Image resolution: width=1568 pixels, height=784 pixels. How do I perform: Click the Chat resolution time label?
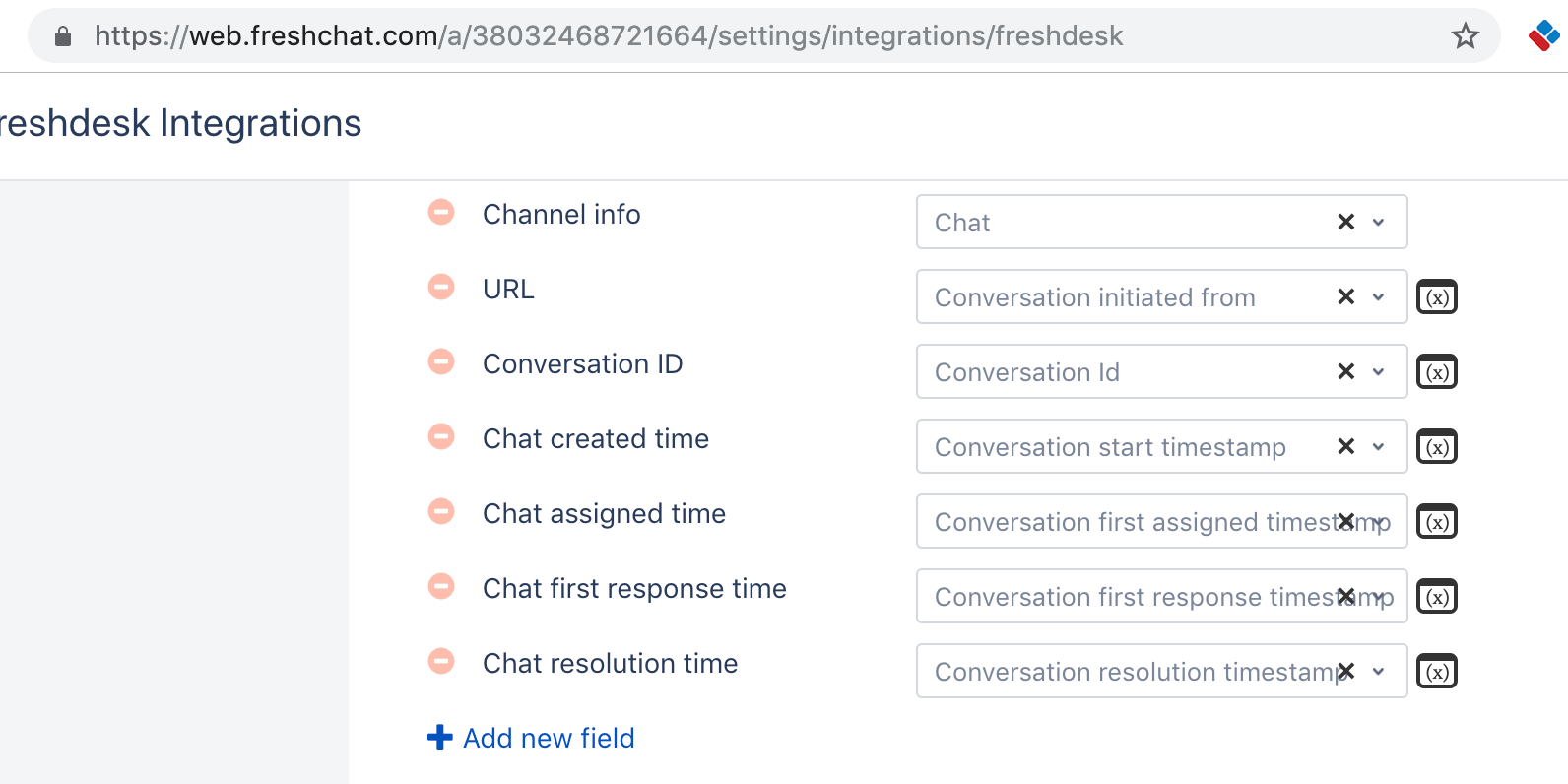click(x=610, y=663)
